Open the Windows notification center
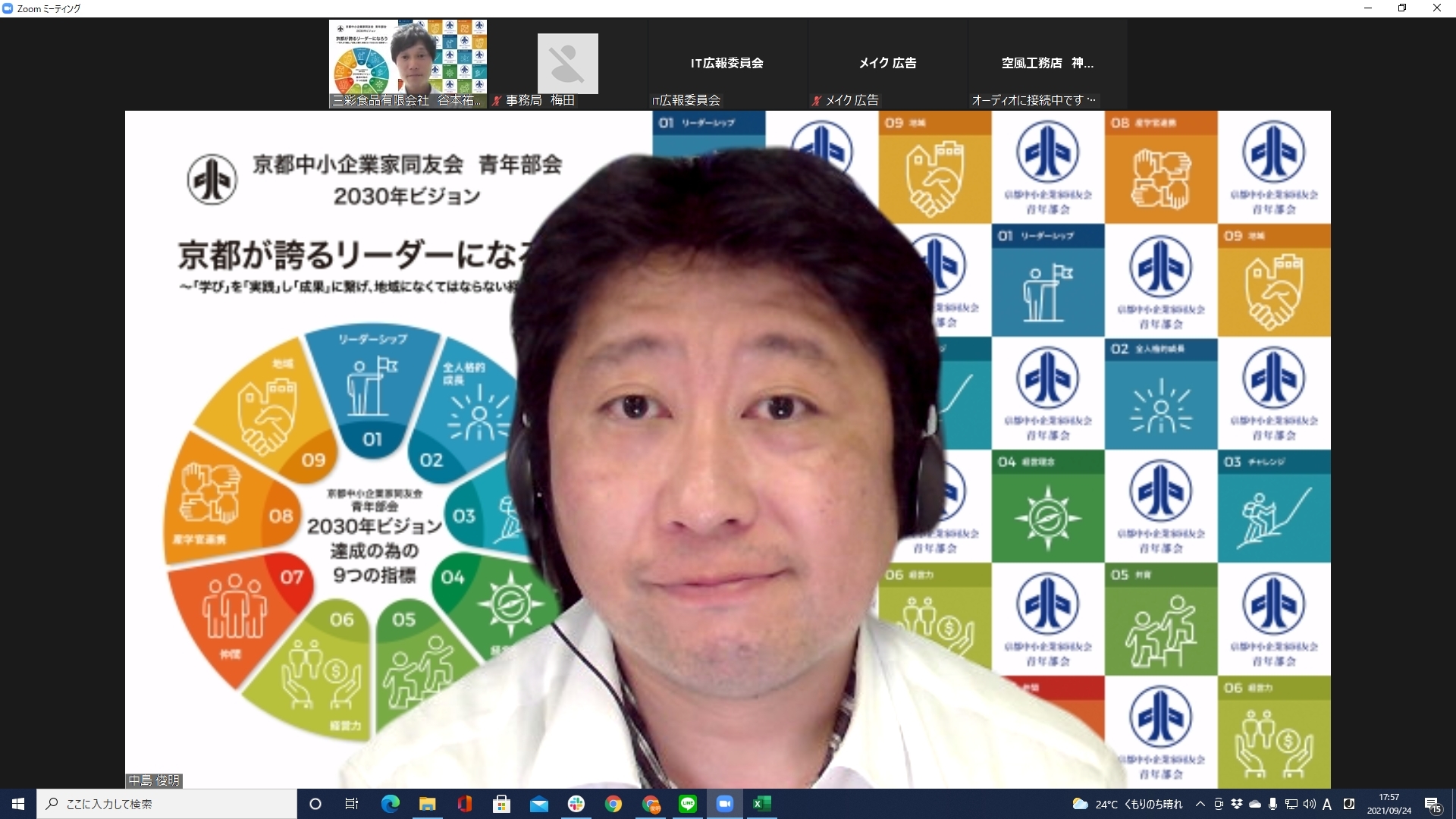This screenshot has height=819, width=1456. tap(1432, 805)
